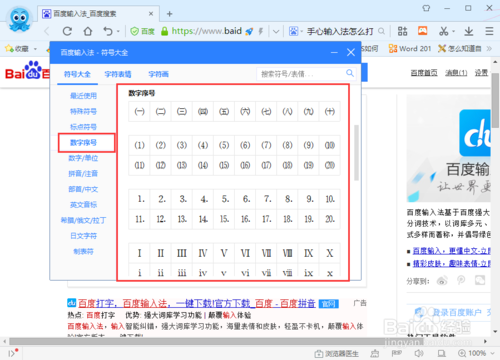This screenshot has height=360, width=500.
Task: Select 制表符 category
Action: click(x=83, y=251)
